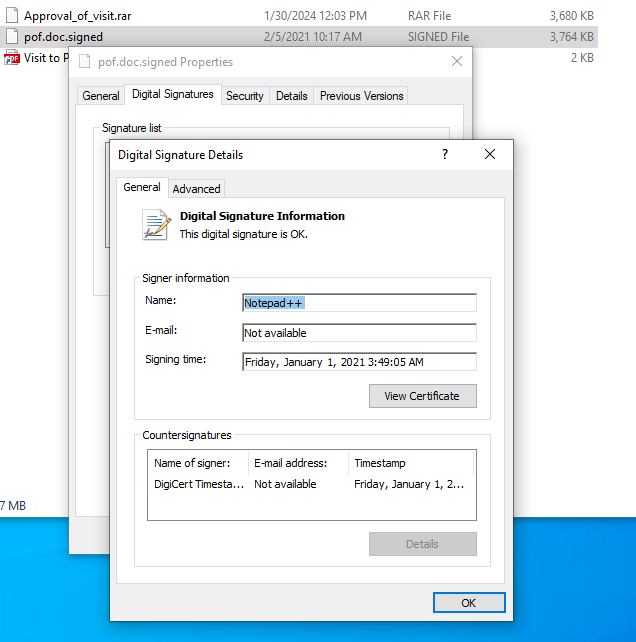Click the View Certificate button

point(423,396)
